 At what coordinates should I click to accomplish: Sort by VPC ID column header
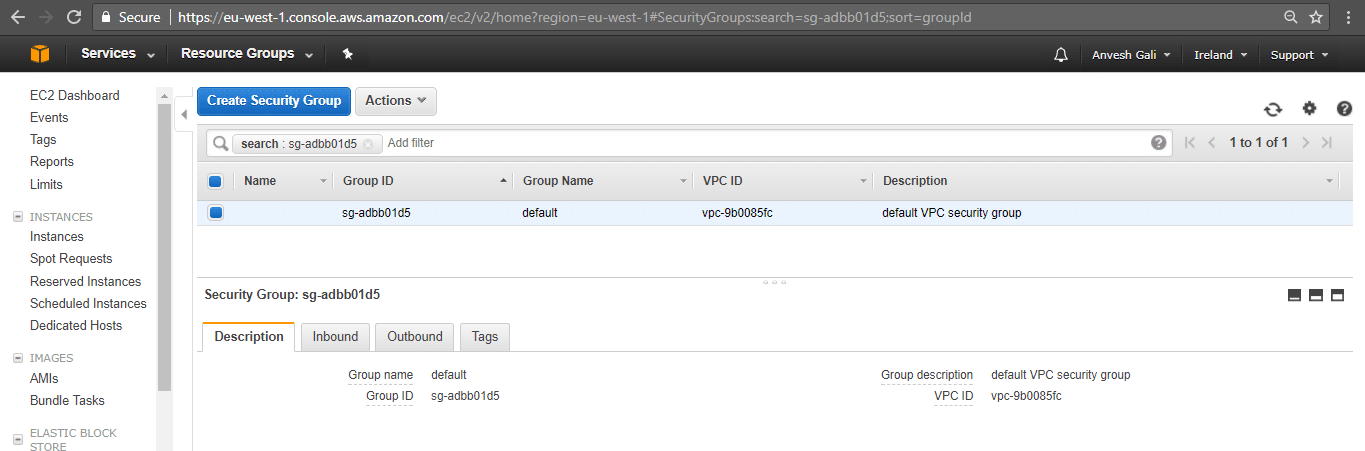[783, 181]
